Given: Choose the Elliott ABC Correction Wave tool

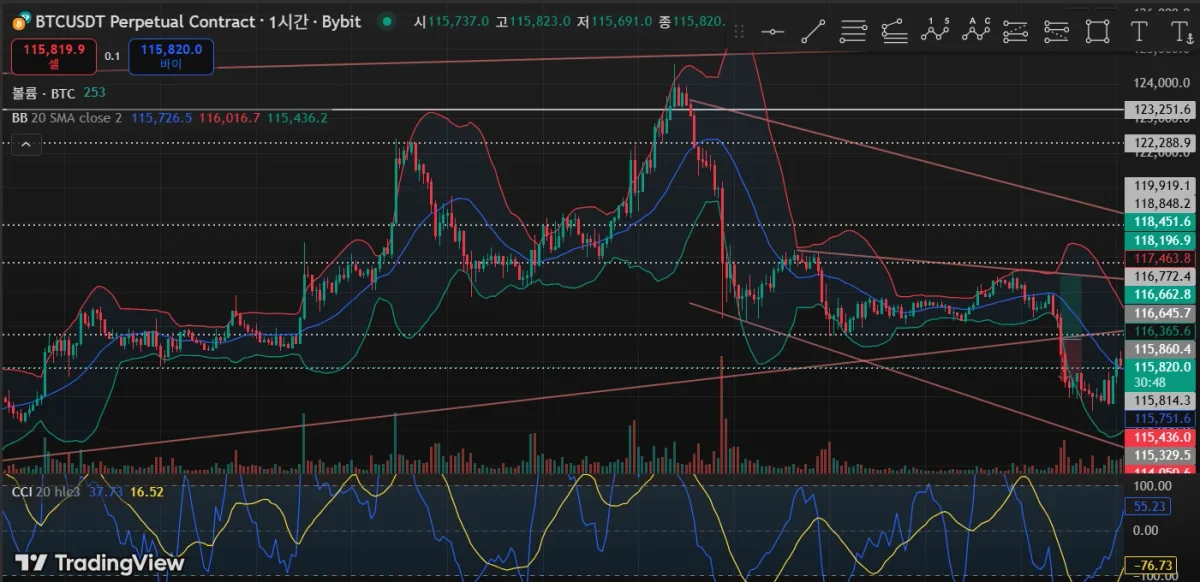Looking at the screenshot, I should pyautogui.click(x=975, y=30).
